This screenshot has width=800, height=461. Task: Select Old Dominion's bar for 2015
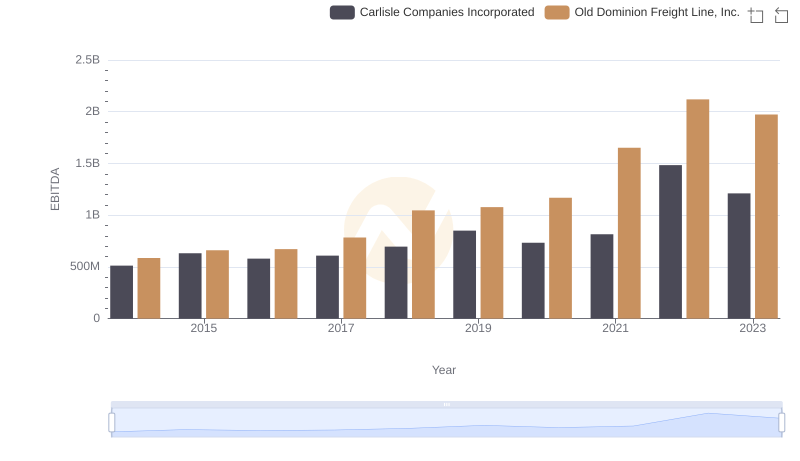pos(217,285)
